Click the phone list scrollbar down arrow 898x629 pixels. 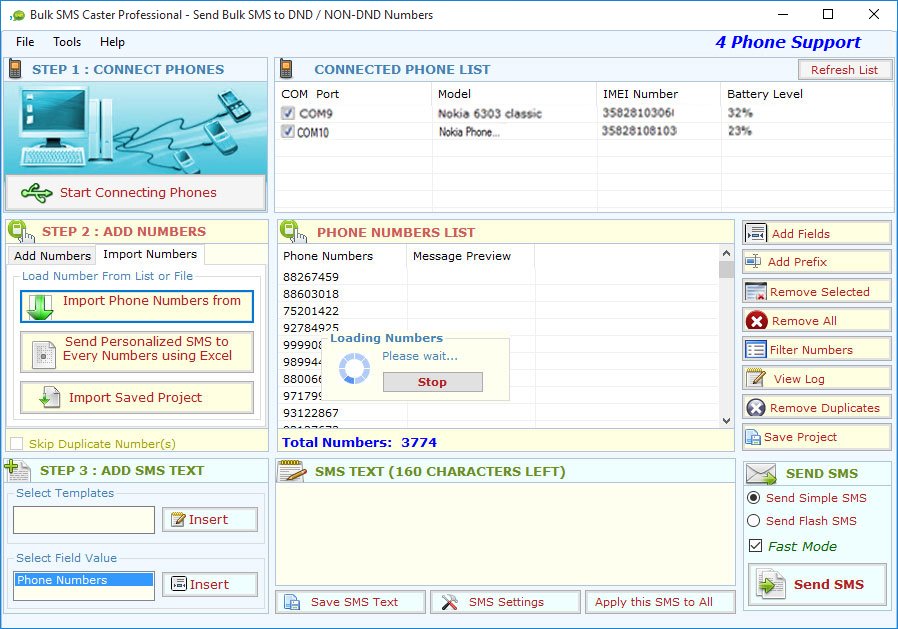pyautogui.click(x=726, y=420)
